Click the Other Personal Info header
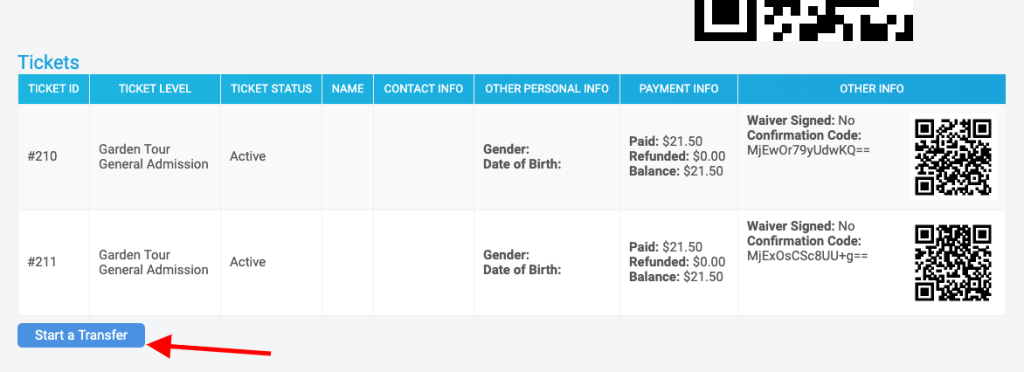Image resolution: width=1024 pixels, height=372 pixels. click(547, 89)
